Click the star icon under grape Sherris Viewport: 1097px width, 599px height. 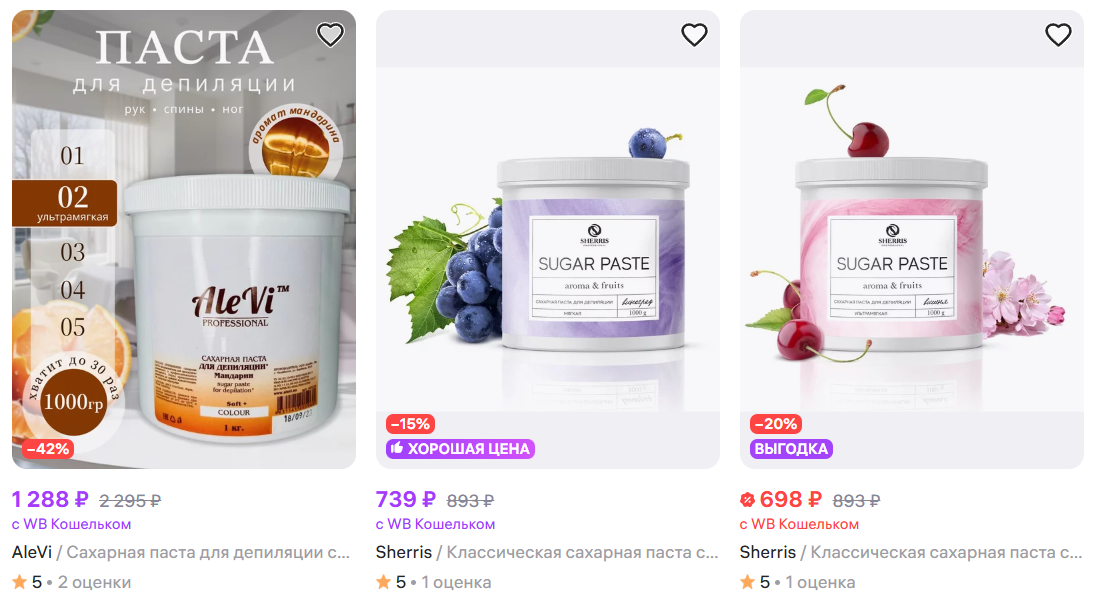[383, 582]
